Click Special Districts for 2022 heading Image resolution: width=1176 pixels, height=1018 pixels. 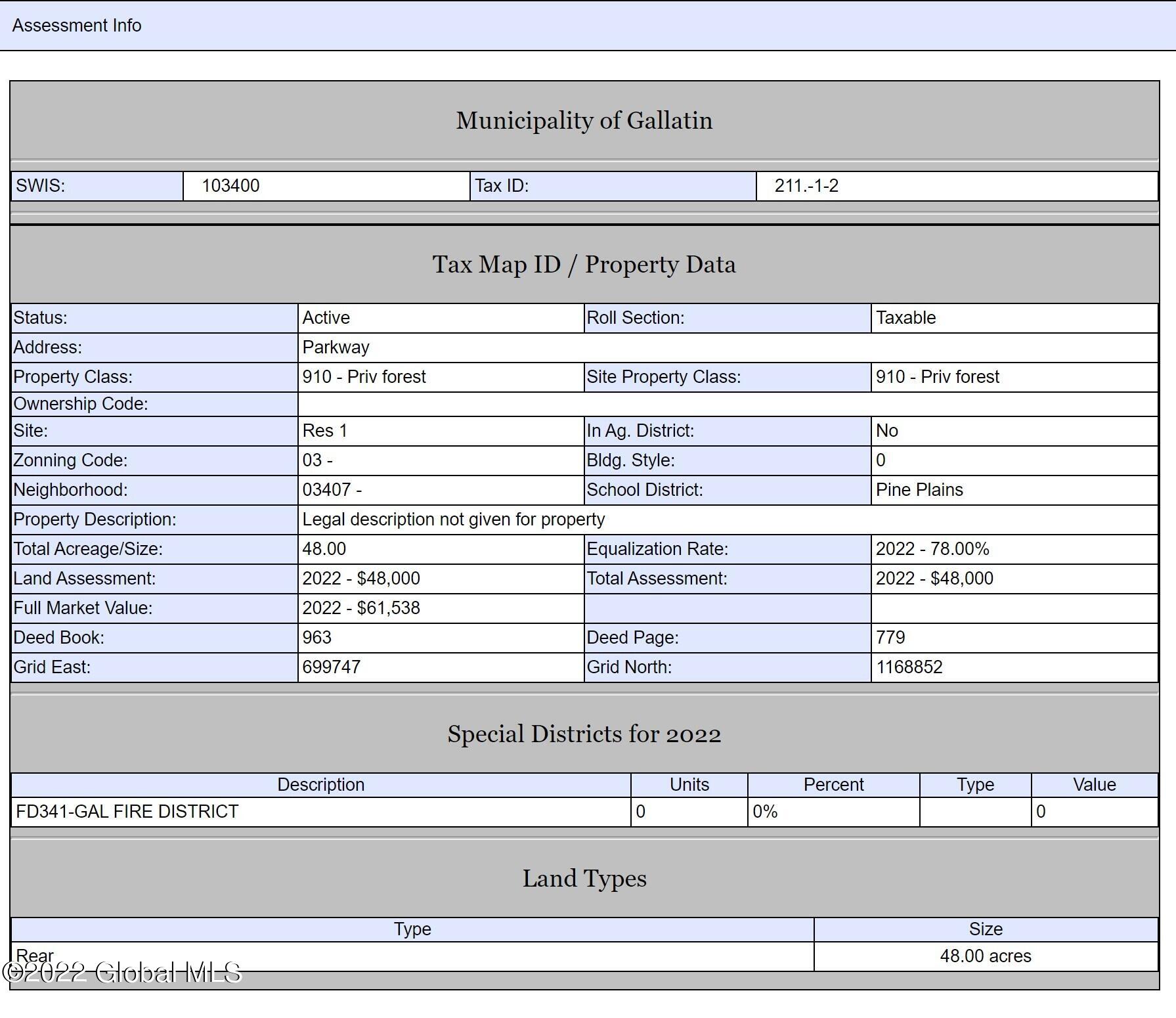click(x=584, y=734)
